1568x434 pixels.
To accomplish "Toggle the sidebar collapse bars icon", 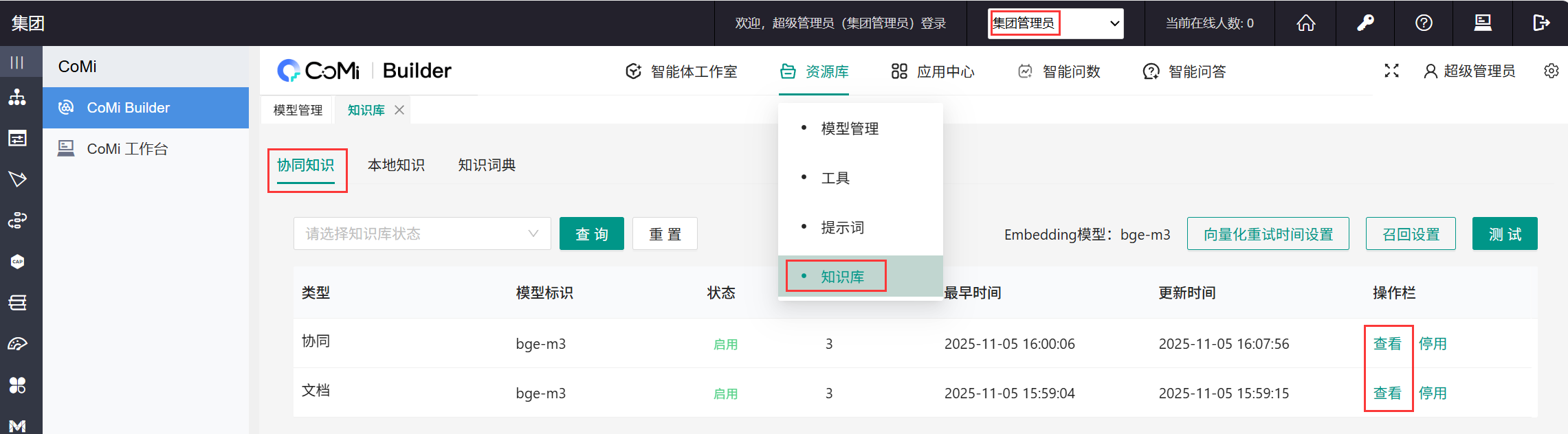I will [17, 62].
